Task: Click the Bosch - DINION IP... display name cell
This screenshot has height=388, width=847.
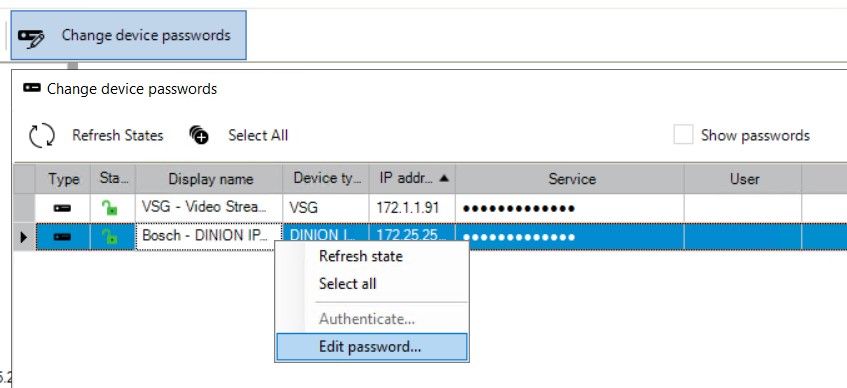Action: [209, 236]
